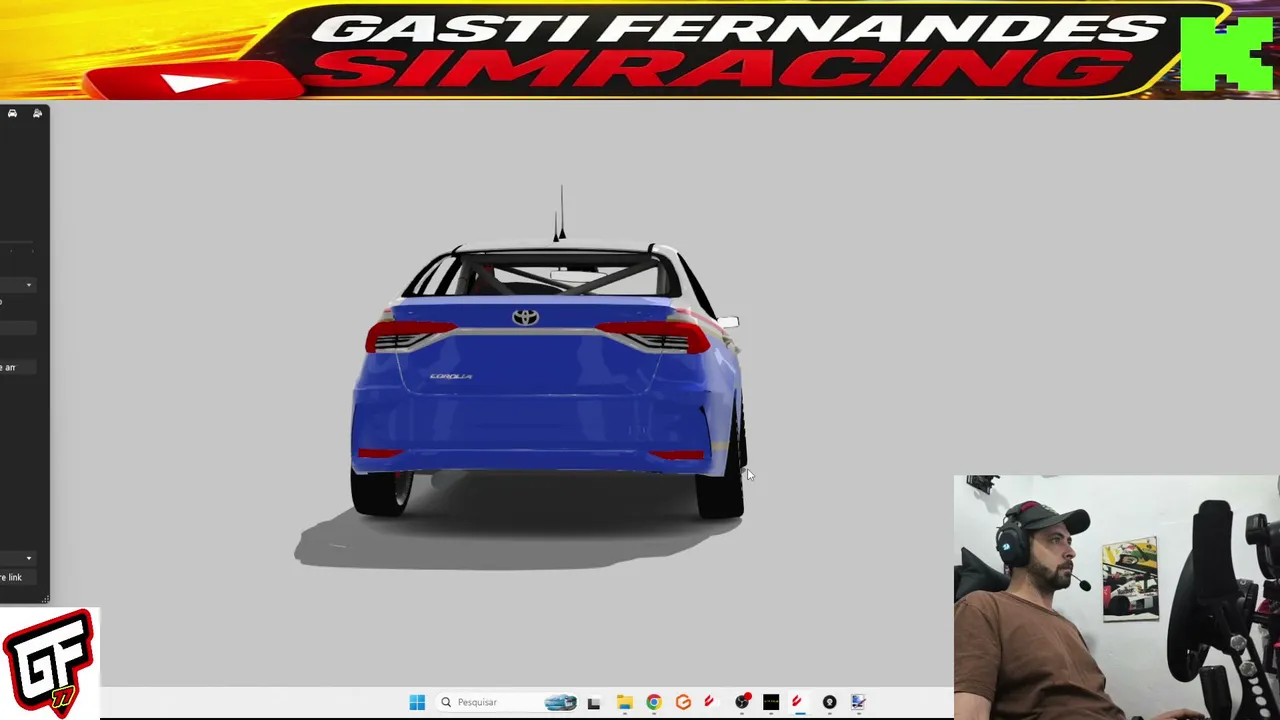The height and width of the screenshot is (720, 1280).
Task: Click the dark input field in the left panel
Action: tap(18, 328)
